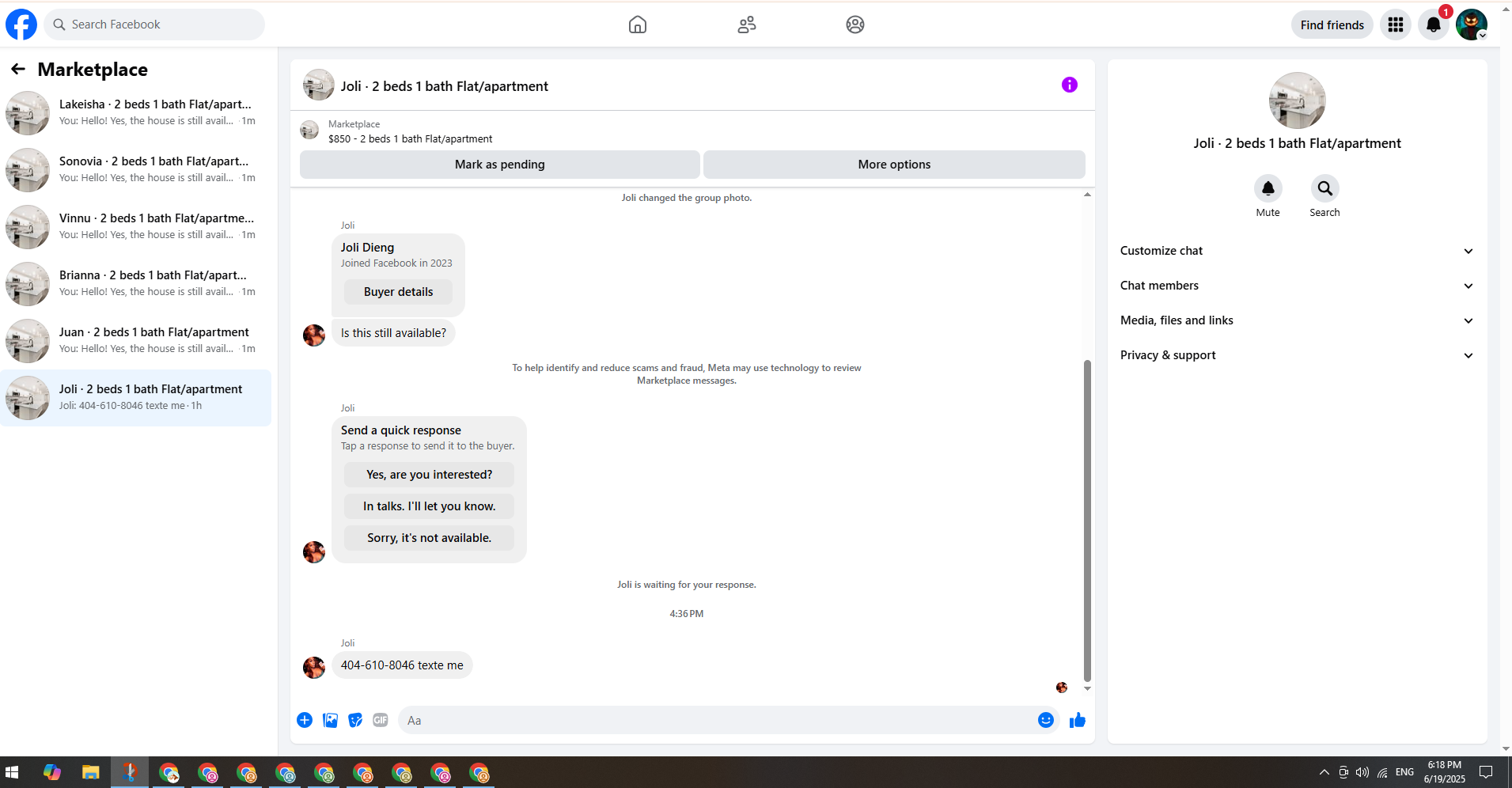This screenshot has width=1512, height=788.
Task: Go to the Facebook Home feed icon
Action: pyautogui.click(x=638, y=25)
